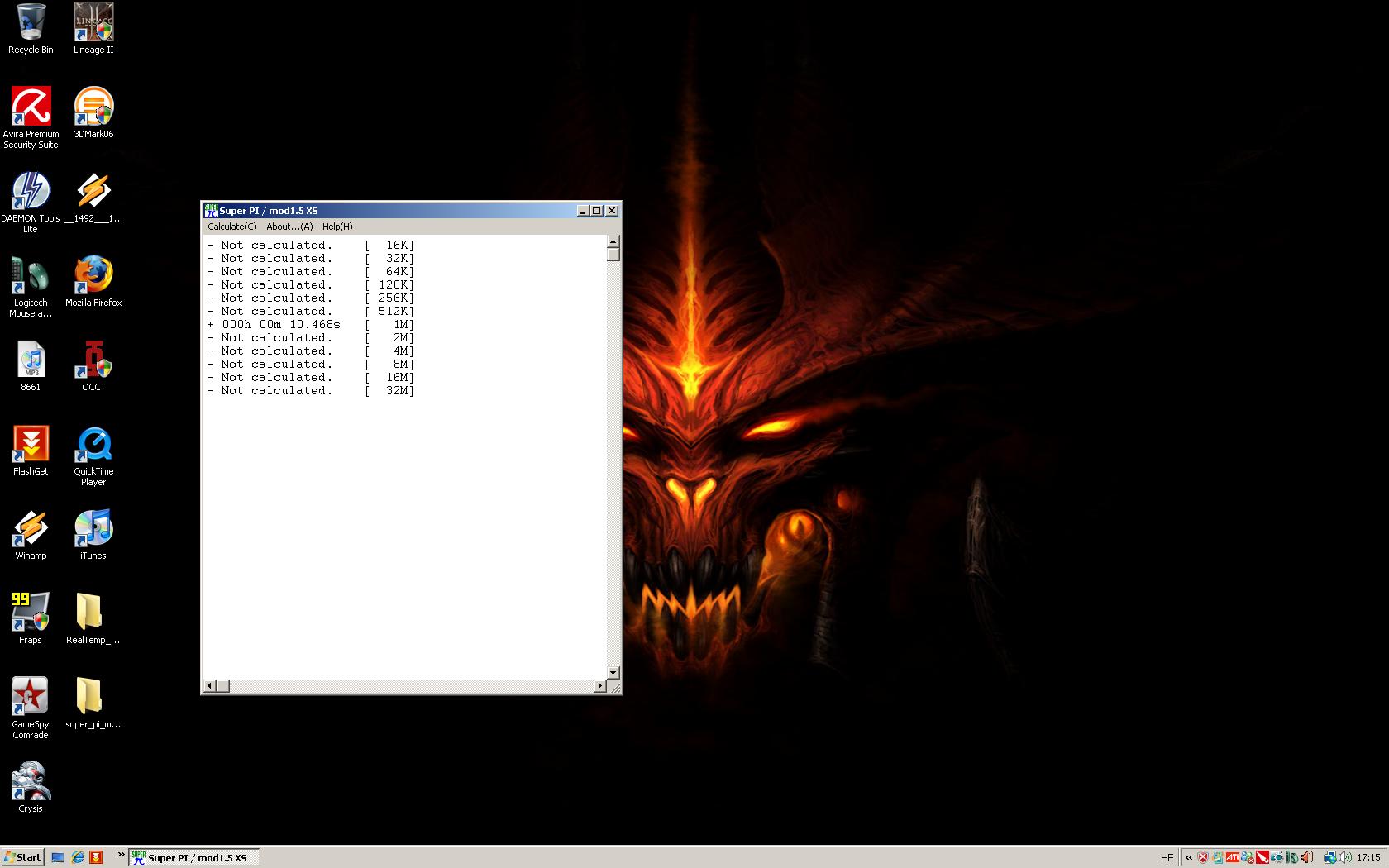1389x868 pixels.
Task: Click the Avira umbrella tray icon
Action: [1263, 857]
